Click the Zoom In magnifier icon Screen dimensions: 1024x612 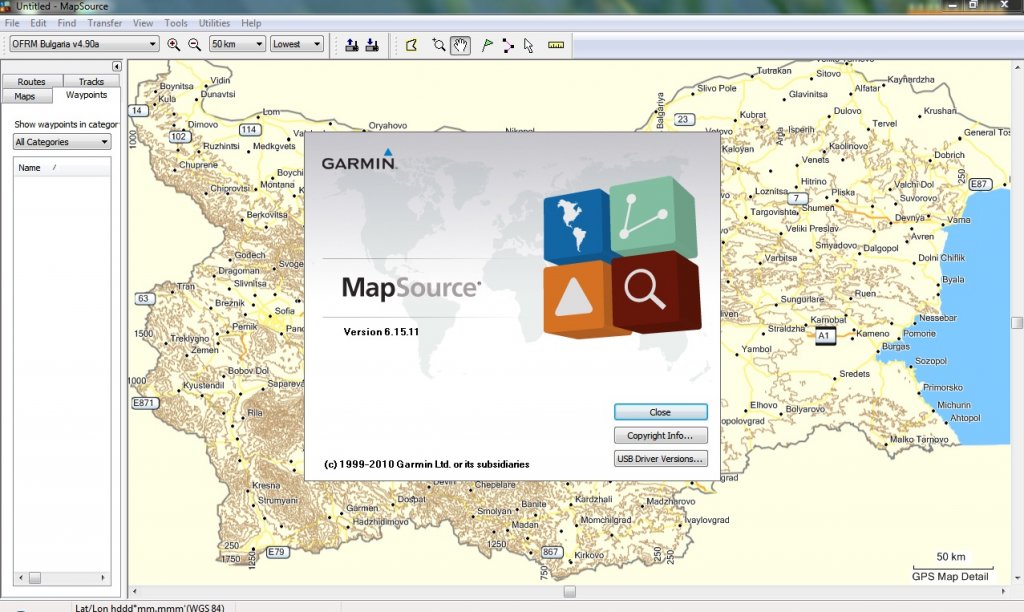coord(174,45)
